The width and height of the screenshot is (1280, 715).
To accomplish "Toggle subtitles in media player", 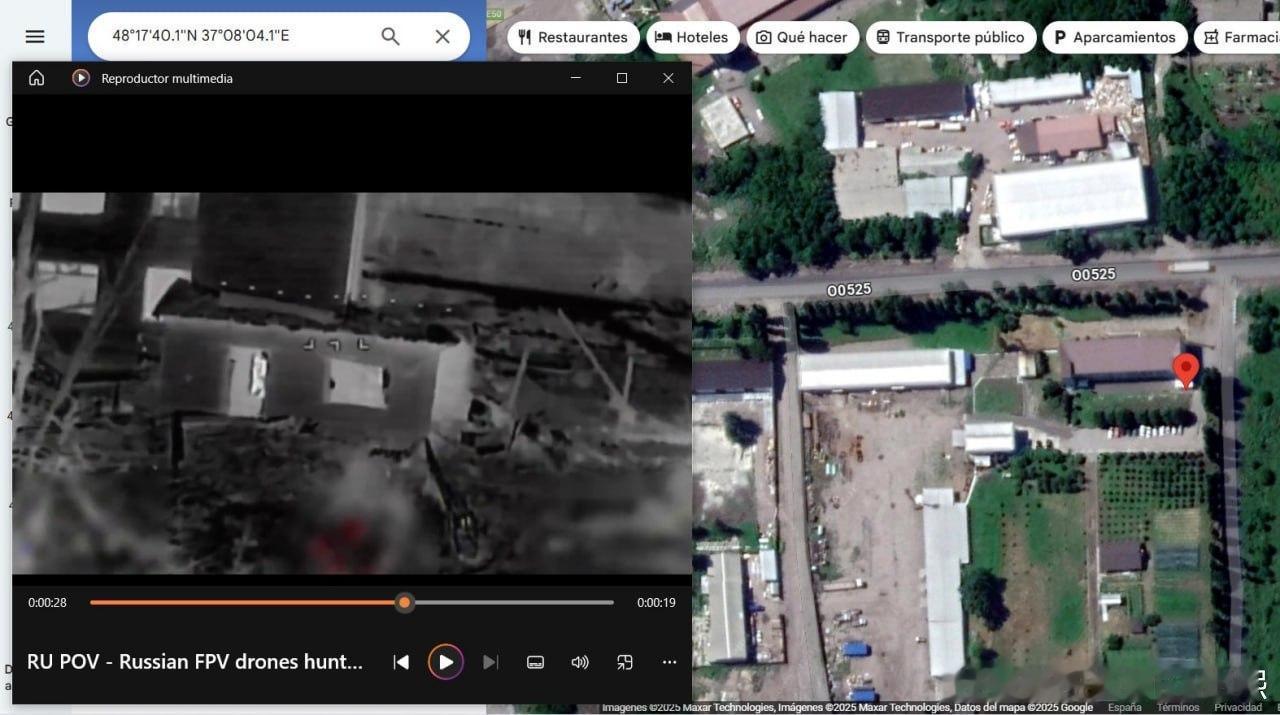I will (535, 662).
